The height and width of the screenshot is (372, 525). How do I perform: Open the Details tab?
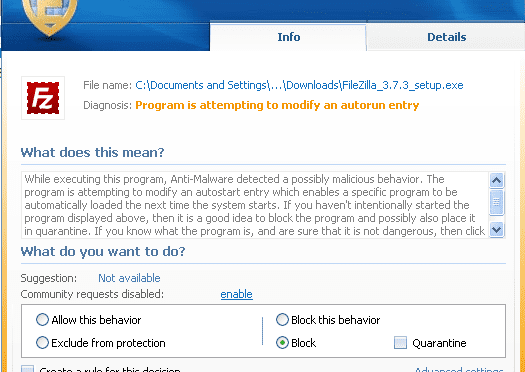[x=446, y=37]
